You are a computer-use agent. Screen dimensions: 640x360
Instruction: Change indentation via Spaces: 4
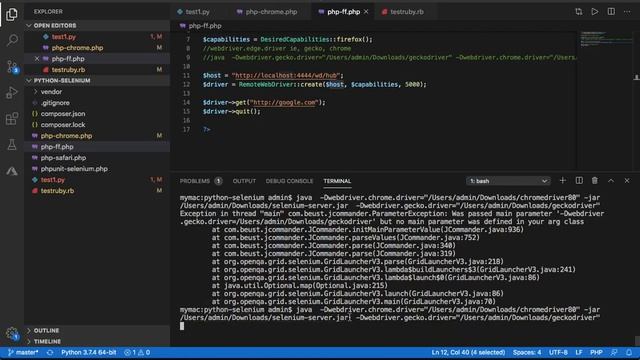point(527,352)
